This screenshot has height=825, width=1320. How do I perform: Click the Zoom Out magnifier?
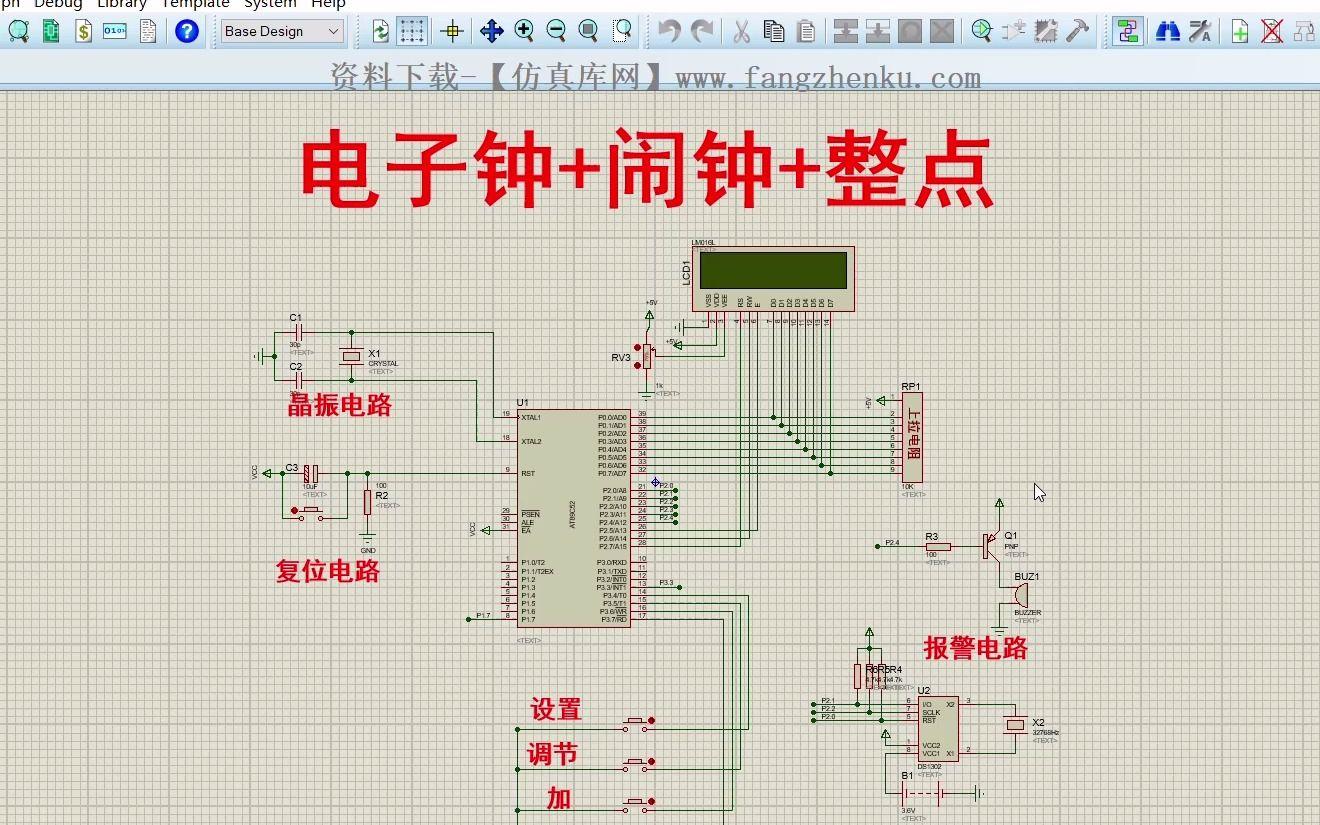pyautogui.click(x=556, y=31)
